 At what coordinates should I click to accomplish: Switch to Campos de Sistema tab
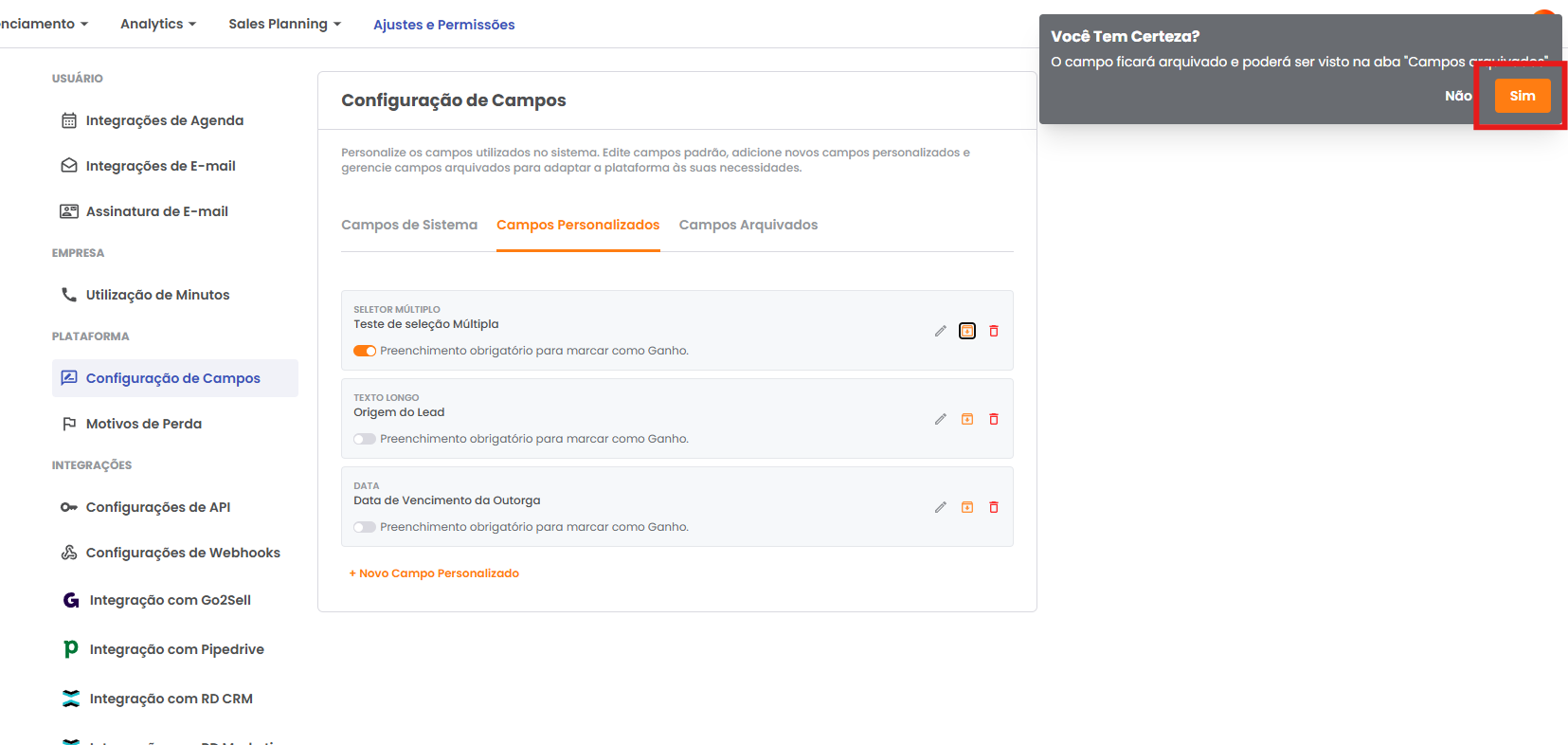click(x=409, y=225)
